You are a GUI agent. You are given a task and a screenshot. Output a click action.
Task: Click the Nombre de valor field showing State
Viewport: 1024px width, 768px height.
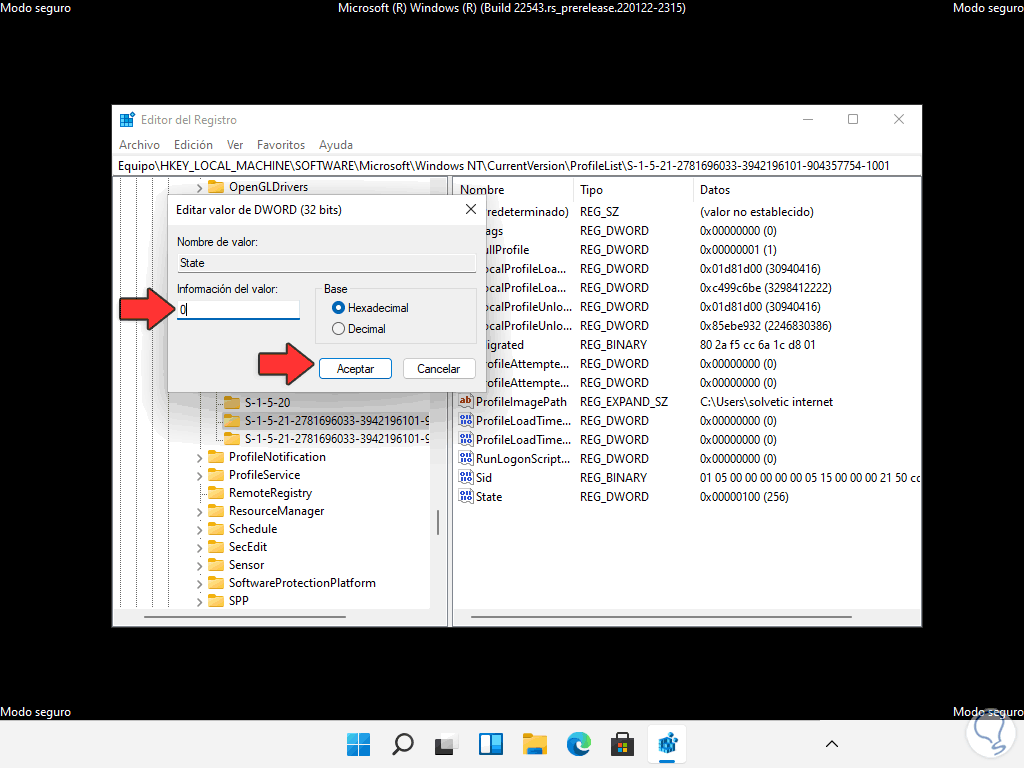(326, 263)
